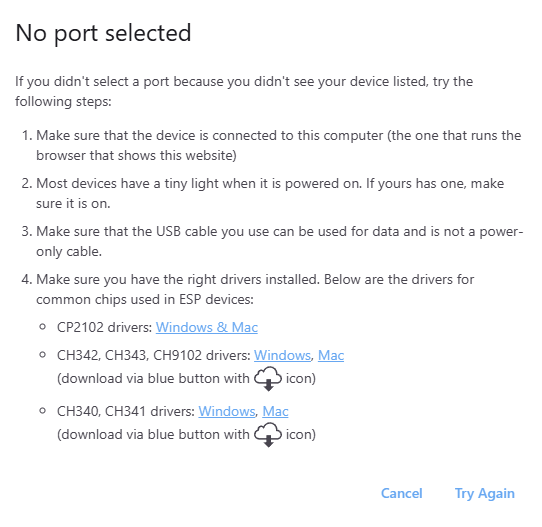Click the intro paragraph about device not listed

tap(244, 91)
